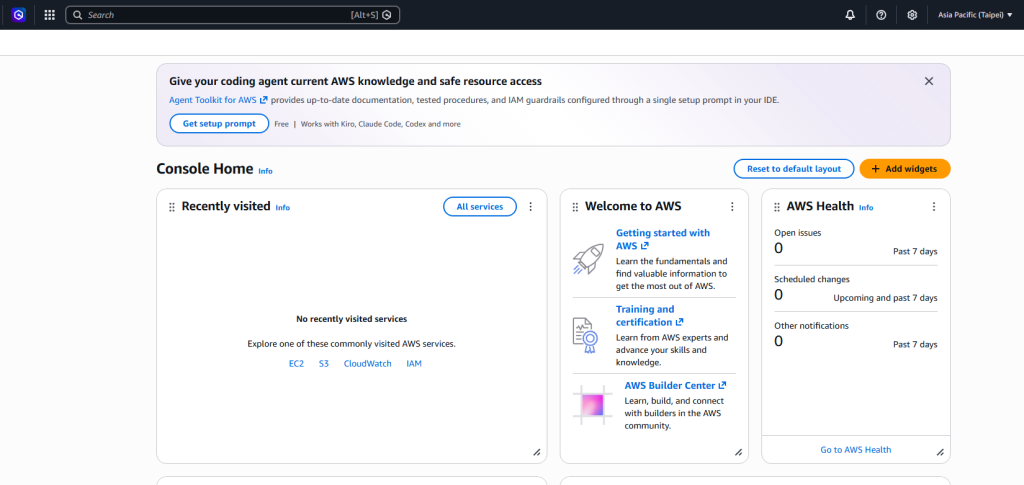Open Getting started with AWS link

(x=663, y=239)
